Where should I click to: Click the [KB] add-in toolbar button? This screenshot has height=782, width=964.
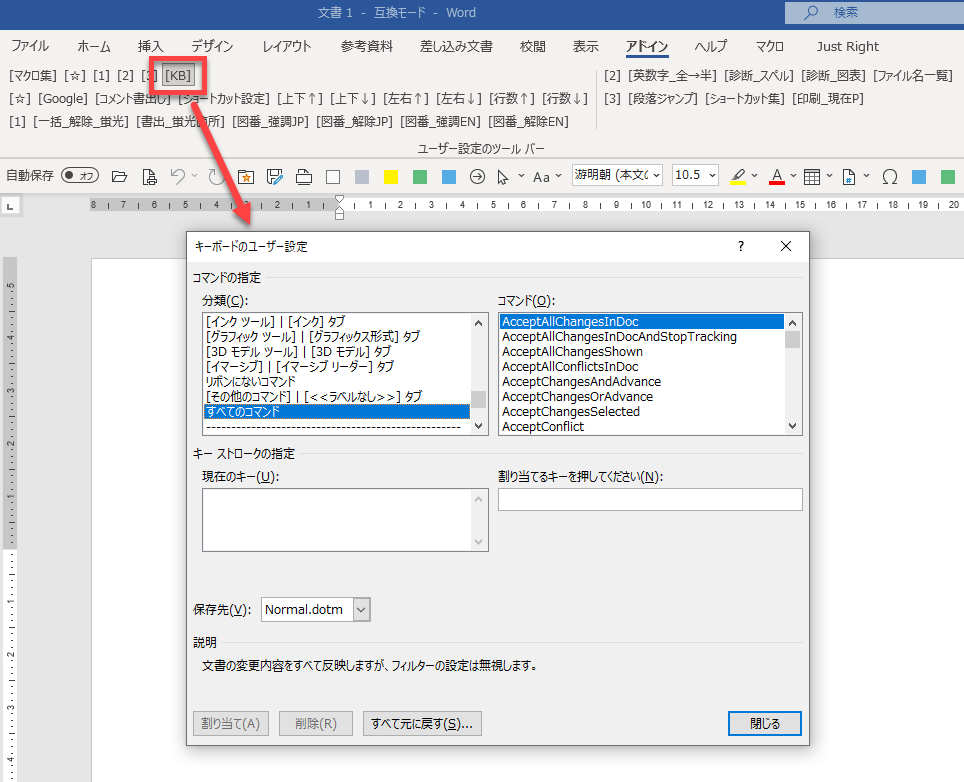178,75
